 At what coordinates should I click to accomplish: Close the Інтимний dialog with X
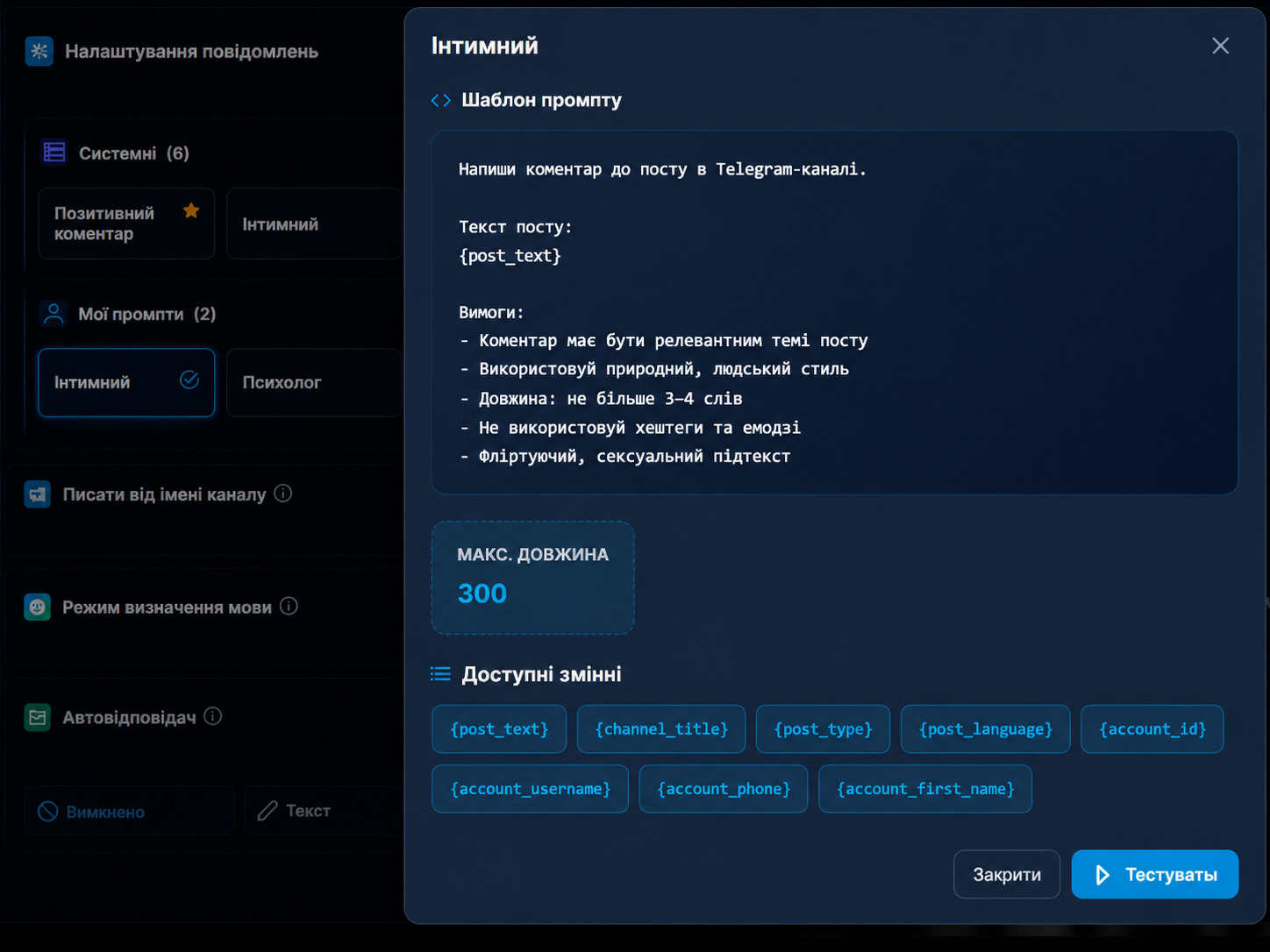tap(1220, 46)
